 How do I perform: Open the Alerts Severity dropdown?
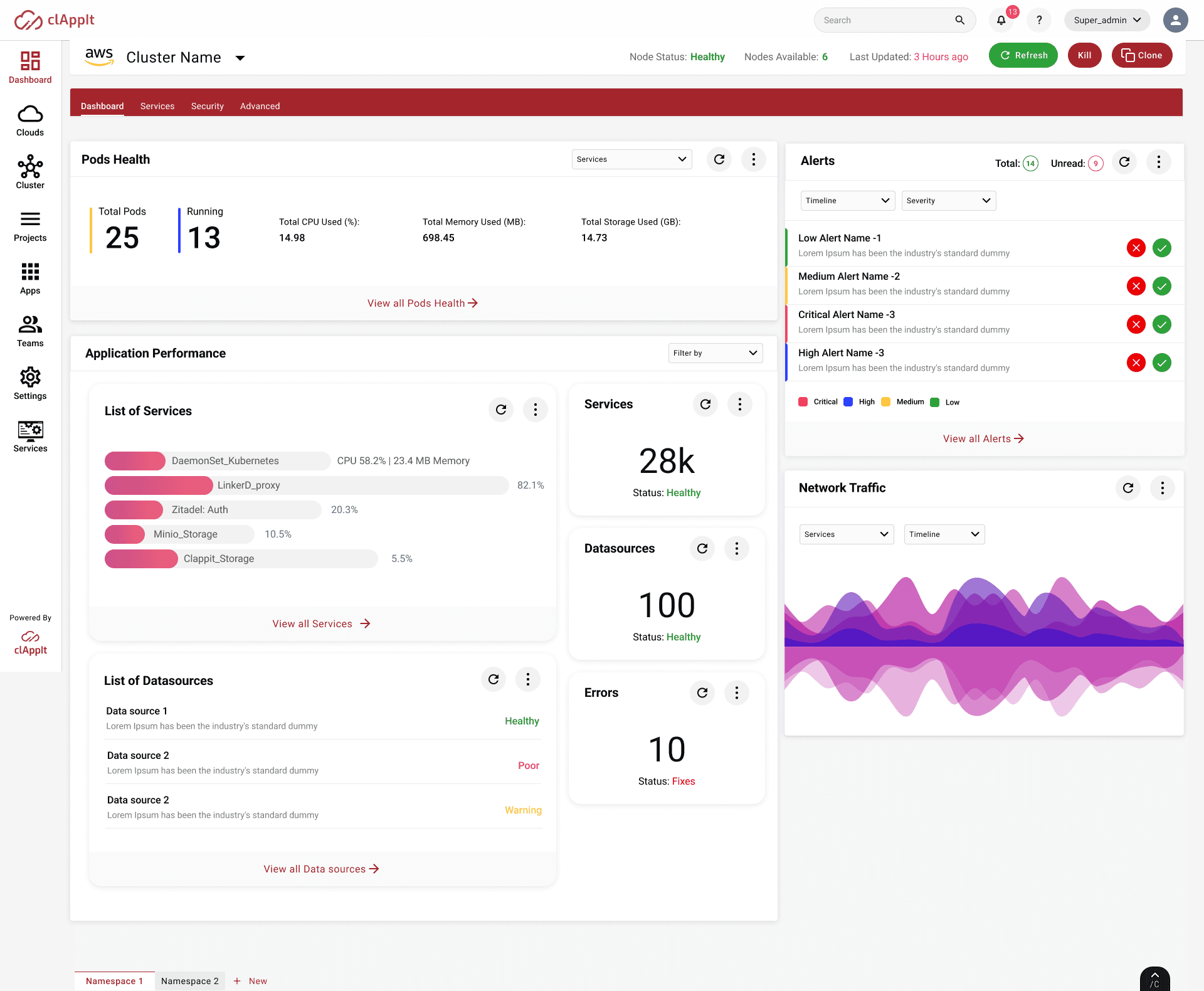[x=948, y=201]
